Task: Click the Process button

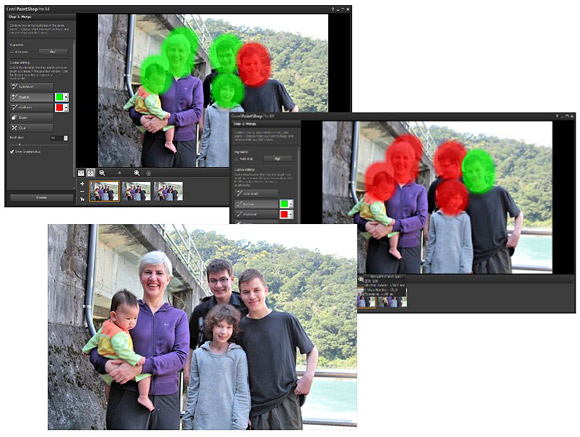Action: click(x=41, y=198)
